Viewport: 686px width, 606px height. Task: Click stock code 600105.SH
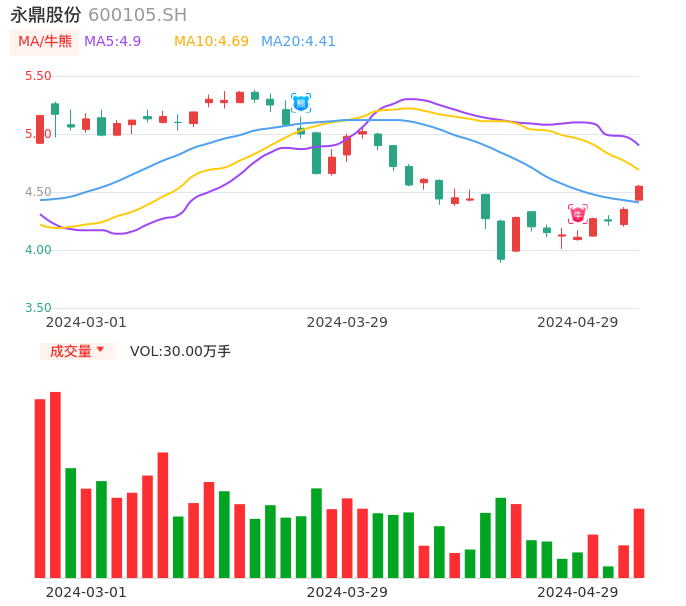click(x=137, y=15)
